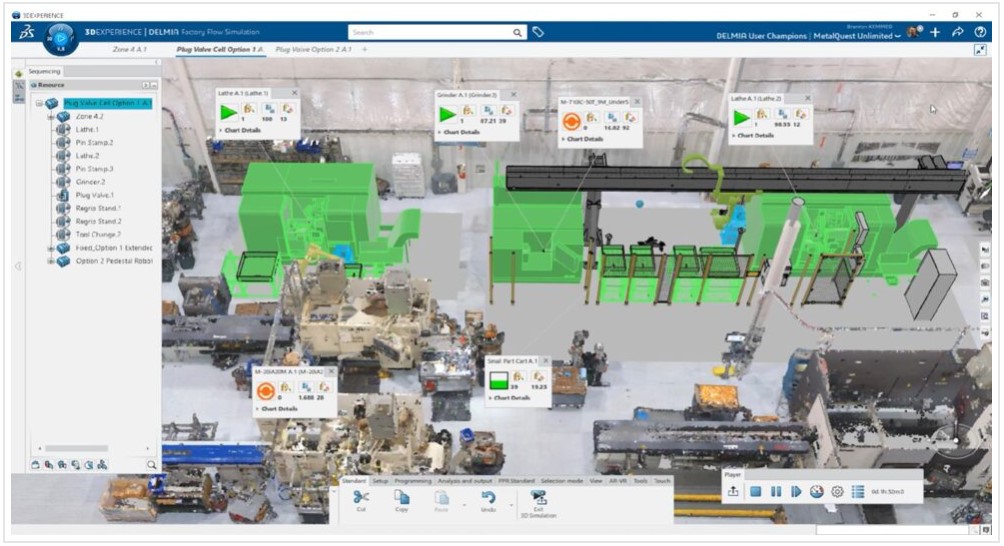
Task: Close the Grinder A.1 info card
Action: (514, 95)
